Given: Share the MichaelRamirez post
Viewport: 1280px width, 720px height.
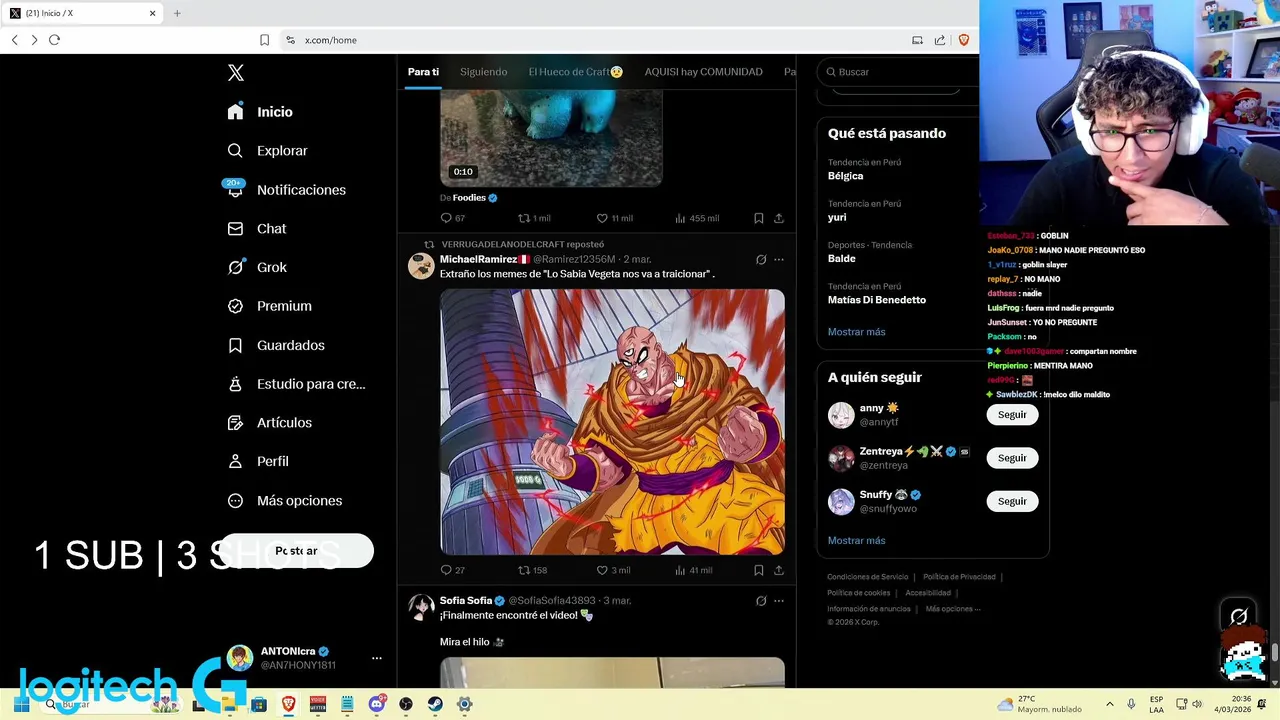Looking at the screenshot, I should tap(779, 570).
